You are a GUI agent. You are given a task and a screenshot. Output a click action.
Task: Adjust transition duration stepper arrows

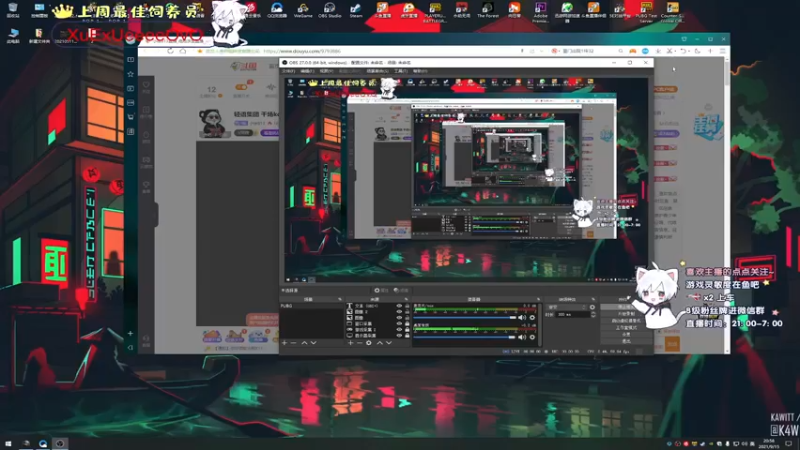click(592, 314)
